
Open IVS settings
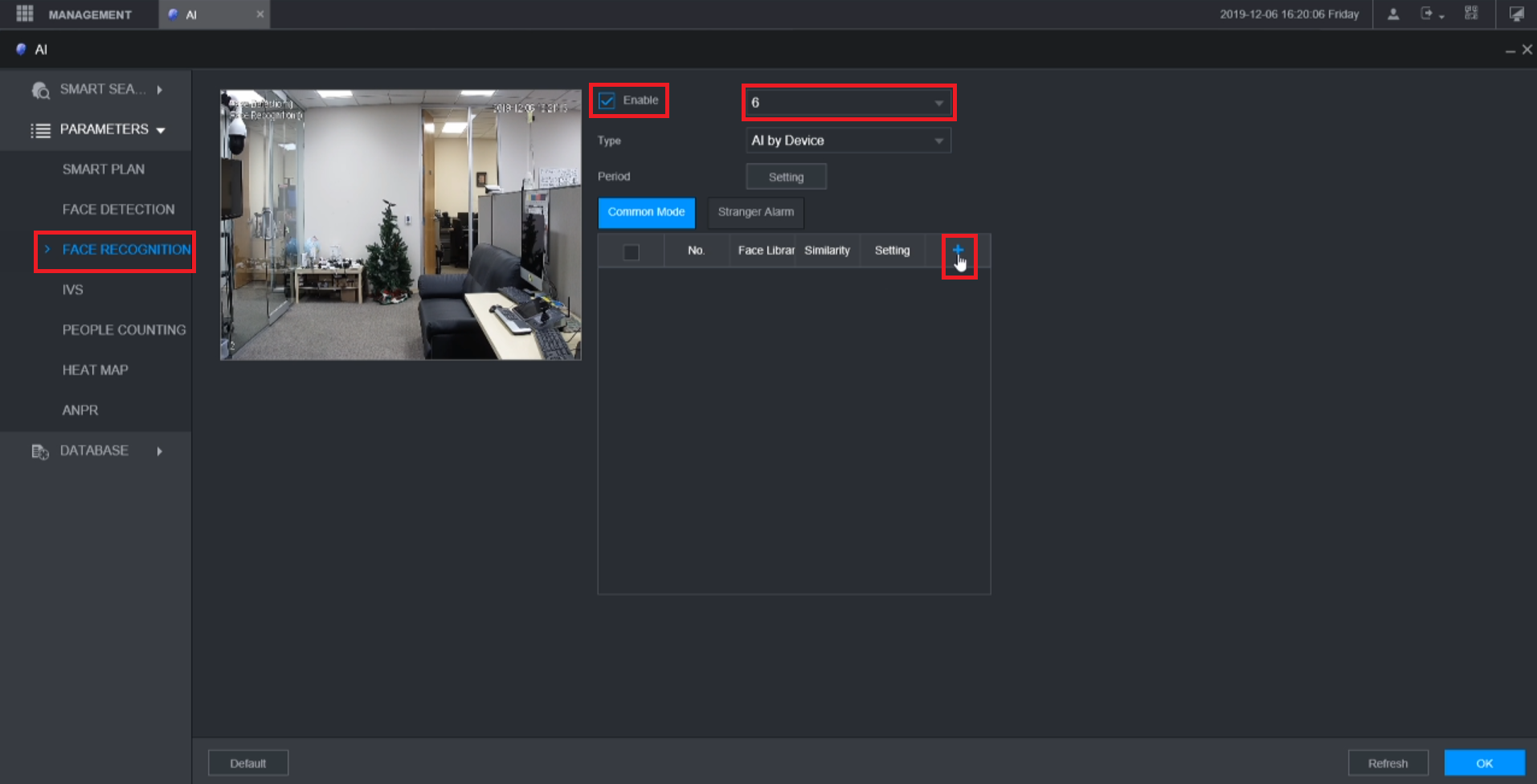pos(73,290)
